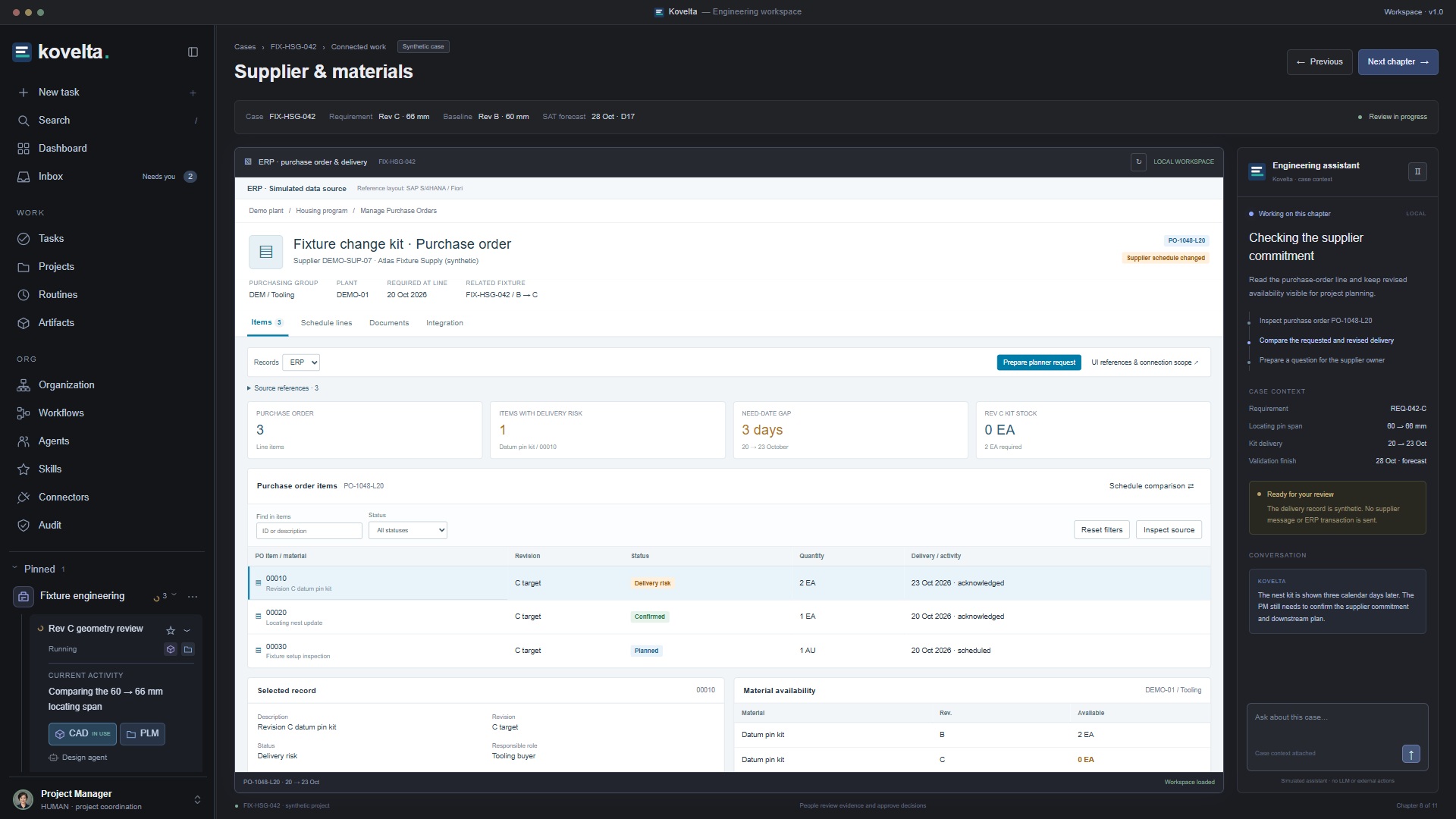The height and width of the screenshot is (819, 1456).
Task: Open the All statuses filter dropdown
Action: (x=408, y=530)
